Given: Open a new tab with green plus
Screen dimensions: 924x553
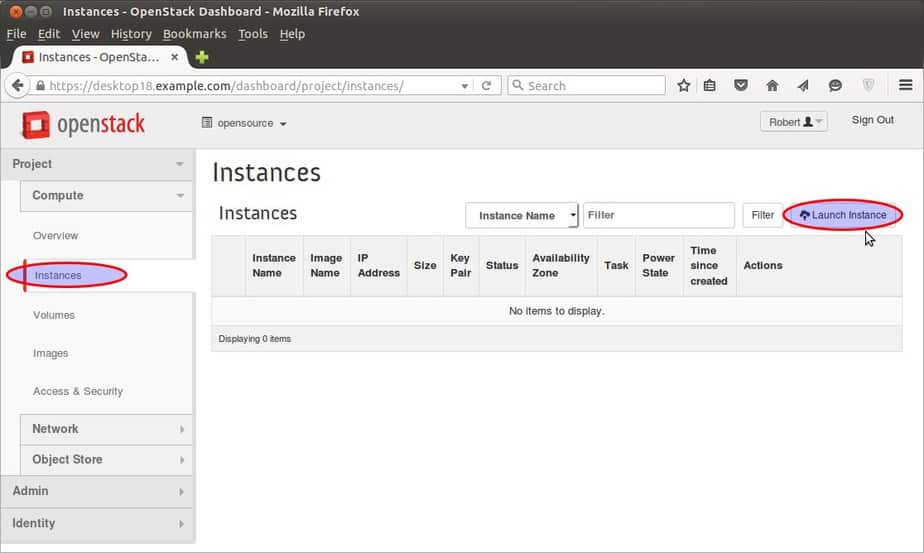Looking at the screenshot, I should pos(202,57).
